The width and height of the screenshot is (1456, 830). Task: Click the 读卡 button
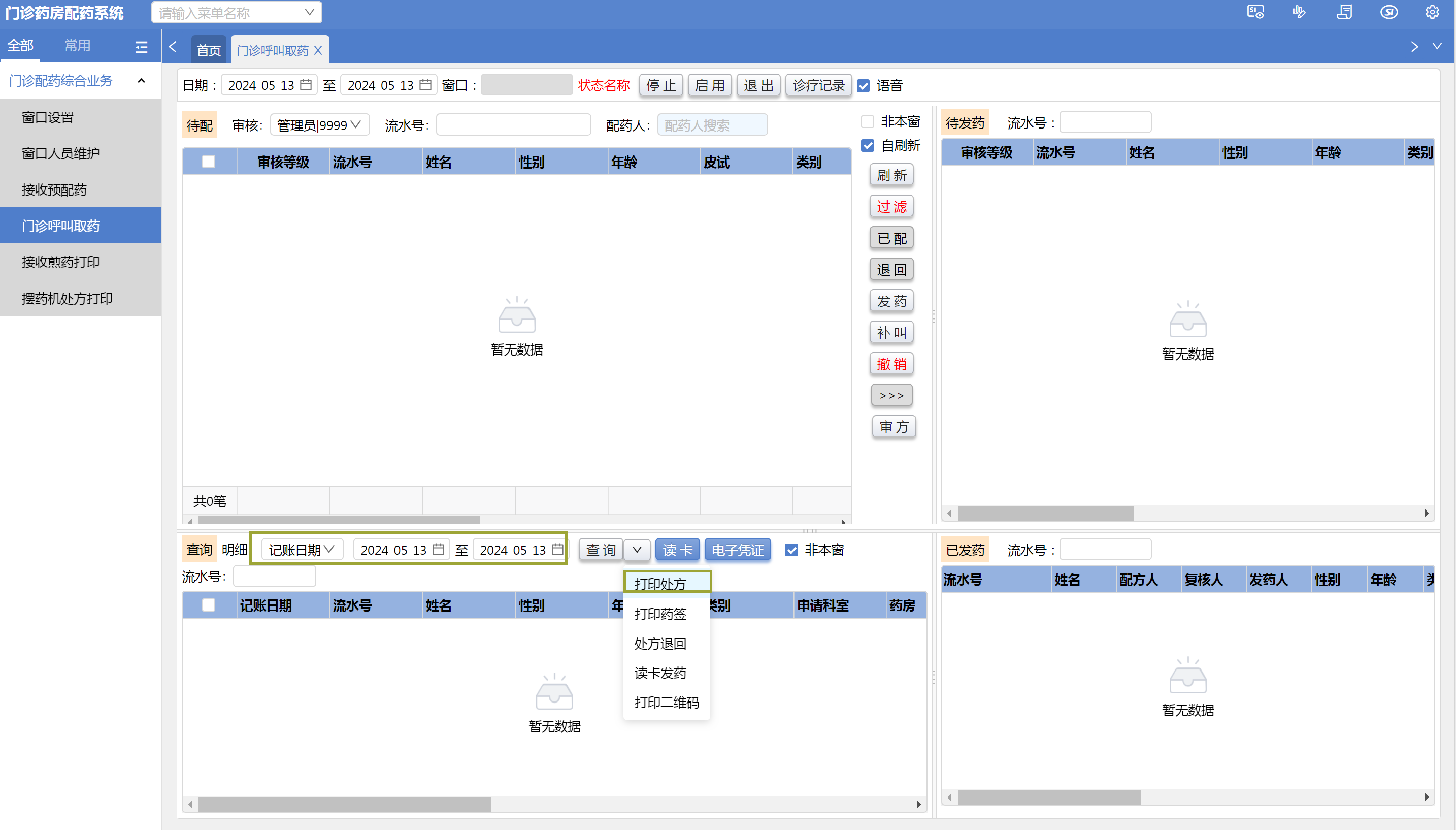677,550
